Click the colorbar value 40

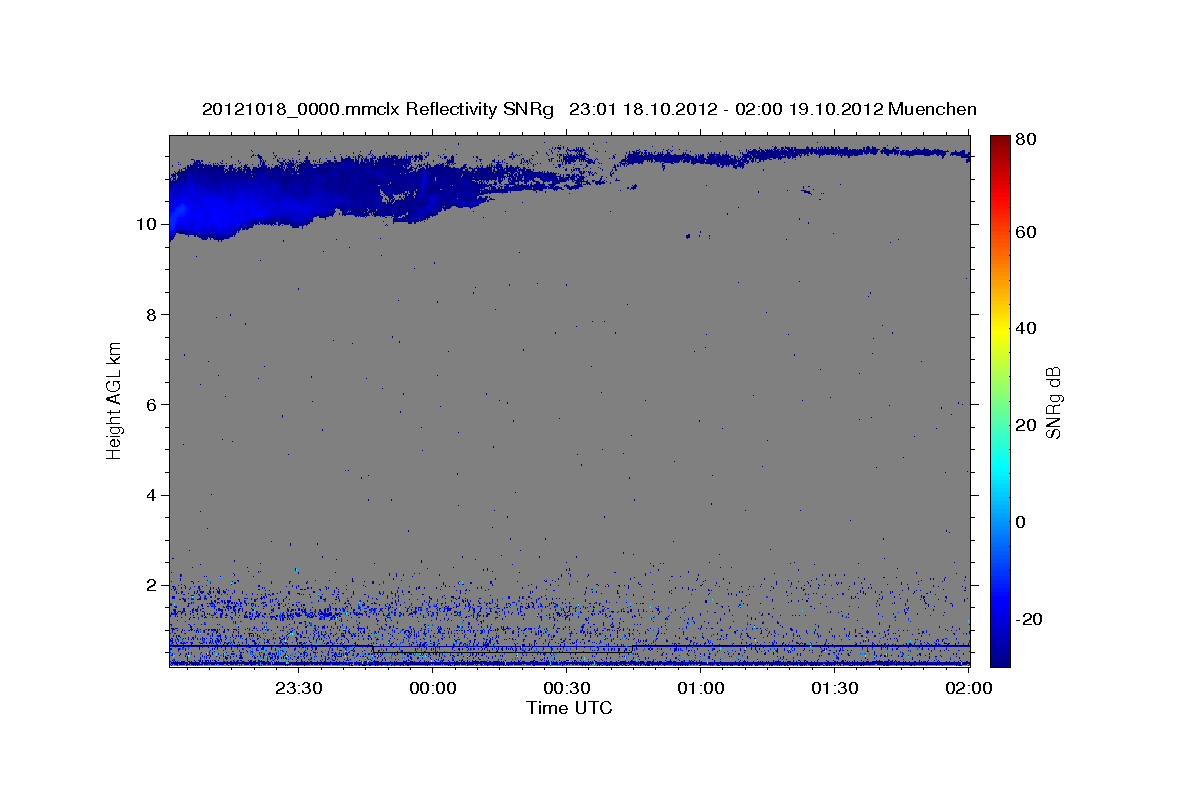[1028, 328]
